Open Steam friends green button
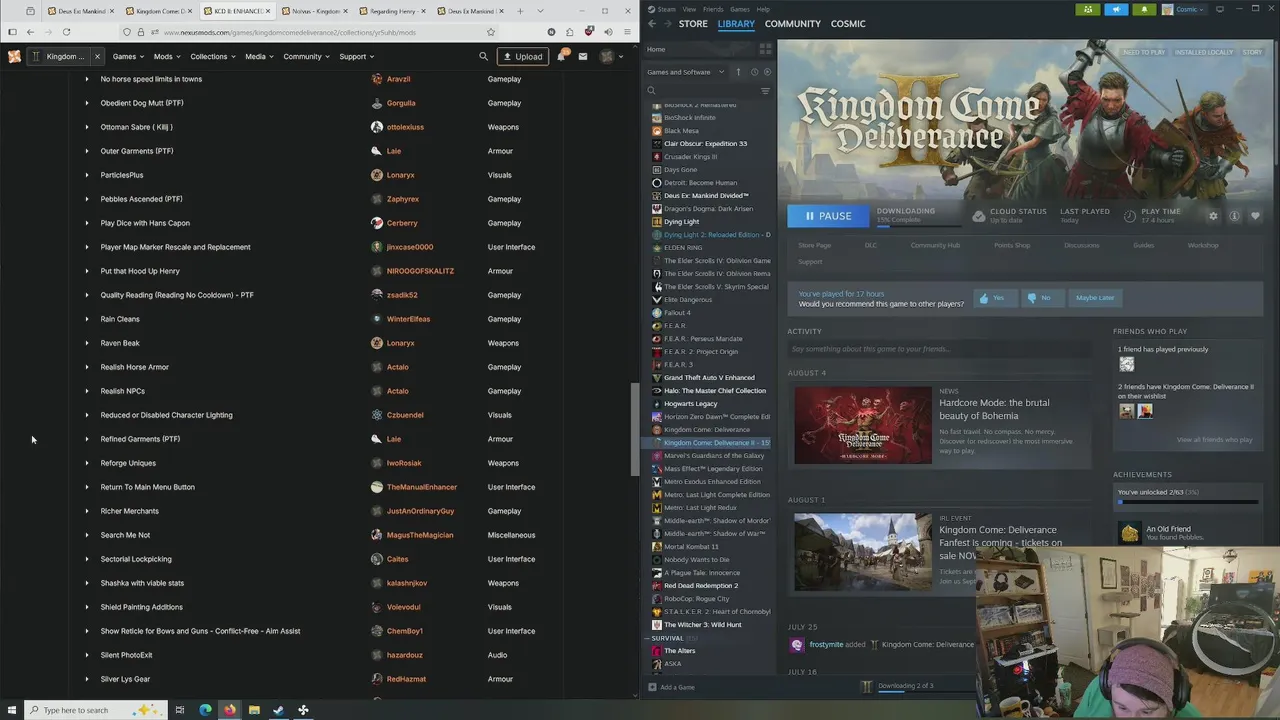 1088,9
